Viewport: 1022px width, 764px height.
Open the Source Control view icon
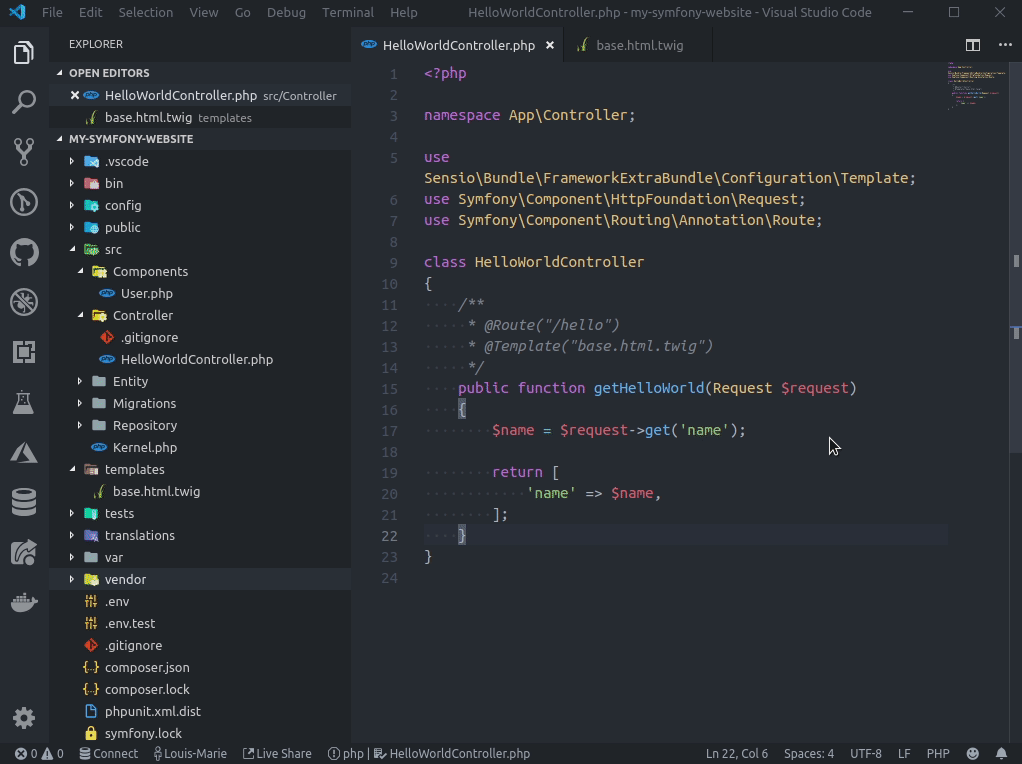point(24,152)
